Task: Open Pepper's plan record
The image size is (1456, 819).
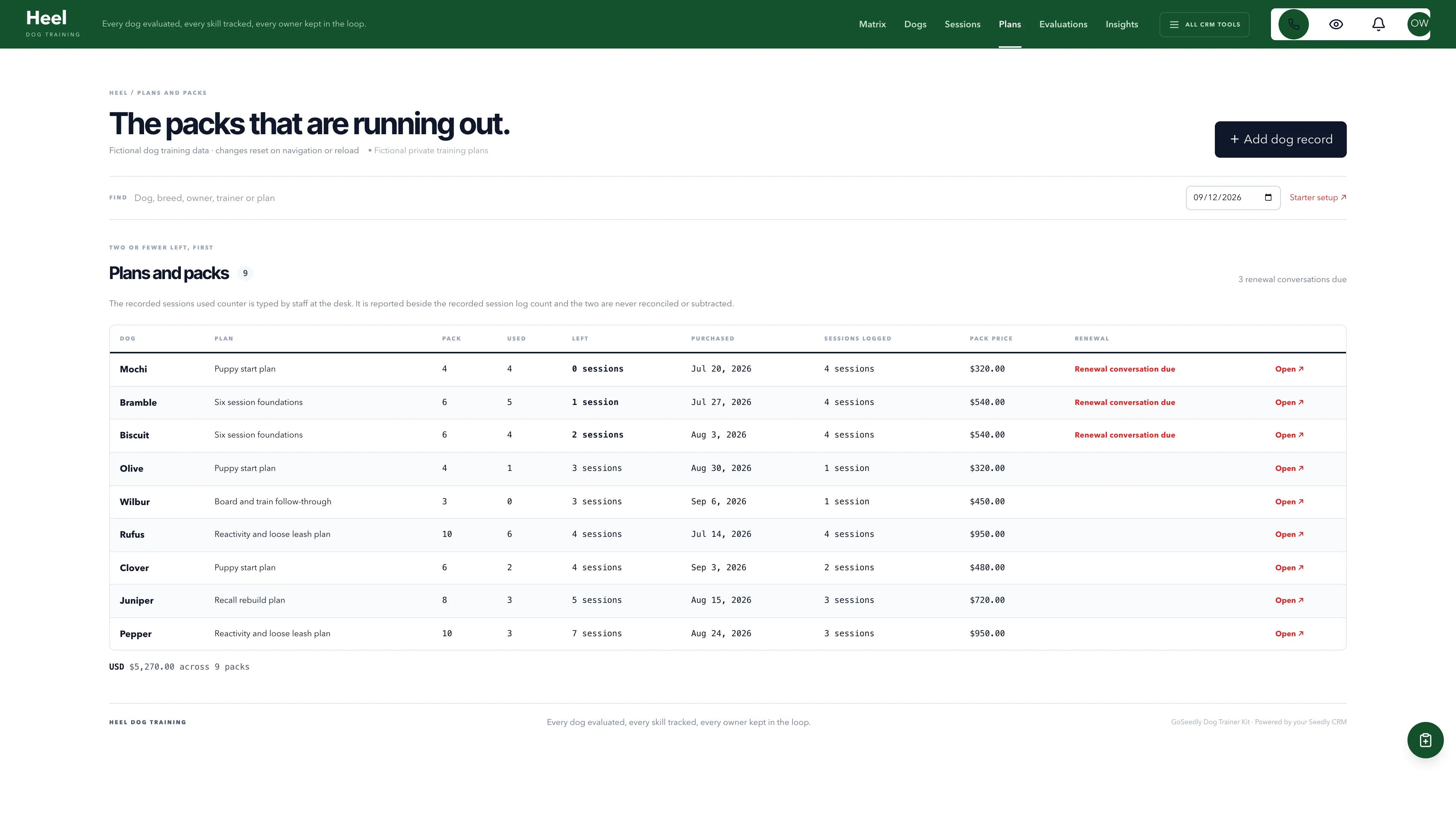Action: click(1289, 634)
